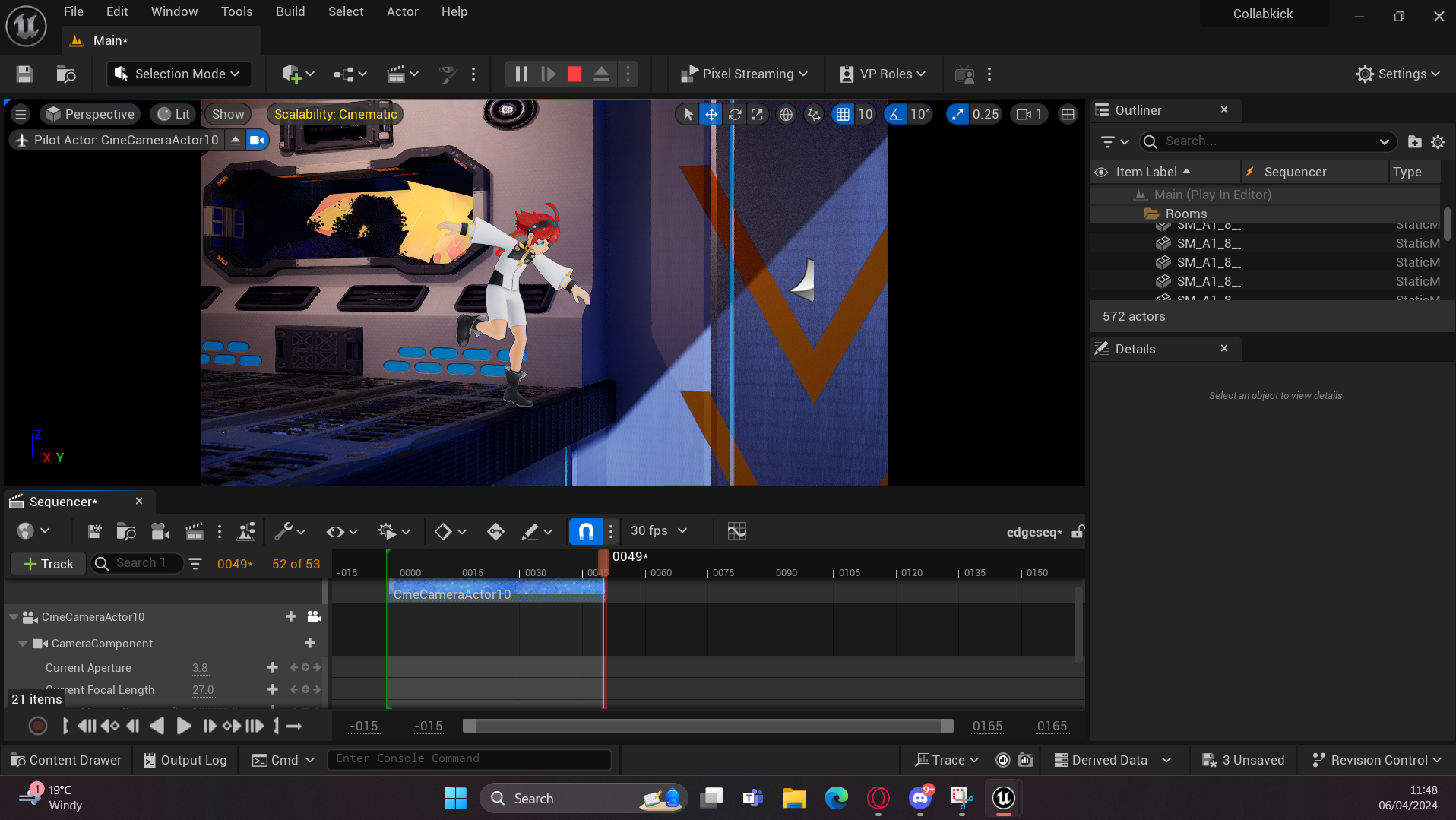The image size is (1456, 820).
Task: Open the Actor menu
Action: tap(402, 11)
